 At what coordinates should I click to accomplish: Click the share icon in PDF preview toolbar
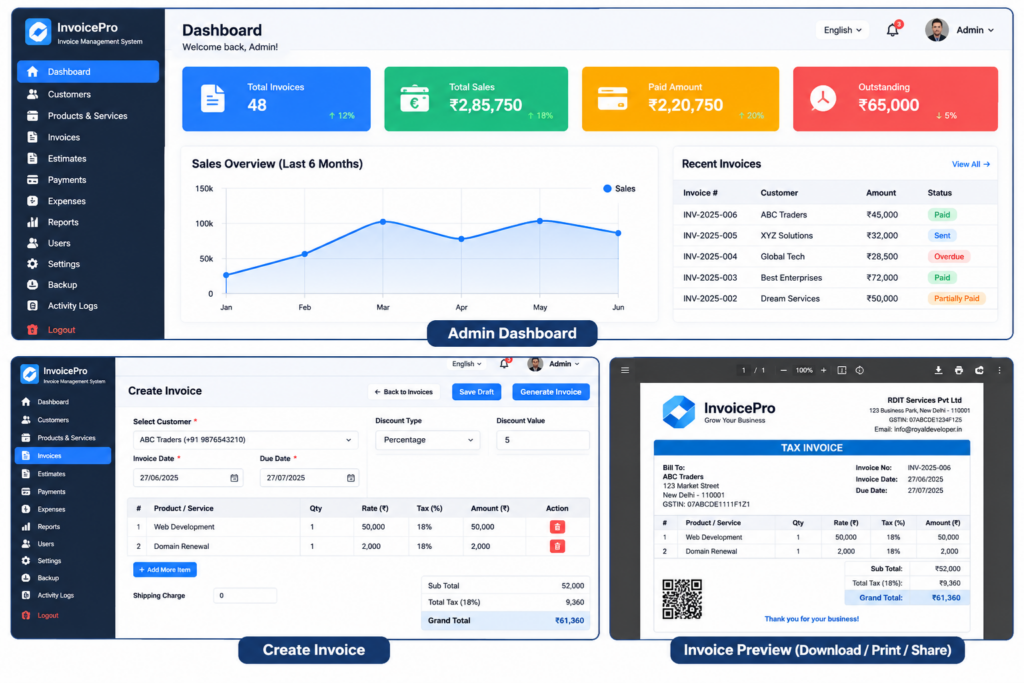pos(979,370)
